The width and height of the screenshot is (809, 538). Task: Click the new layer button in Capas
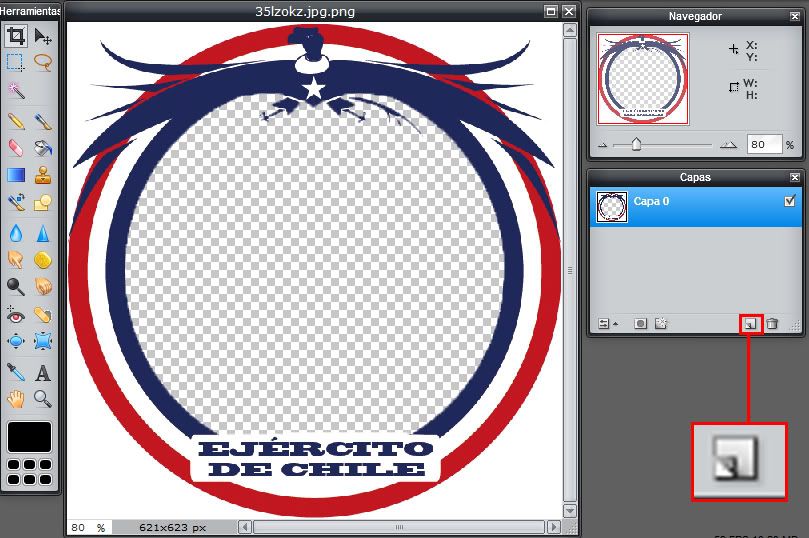tap(750, 324)
